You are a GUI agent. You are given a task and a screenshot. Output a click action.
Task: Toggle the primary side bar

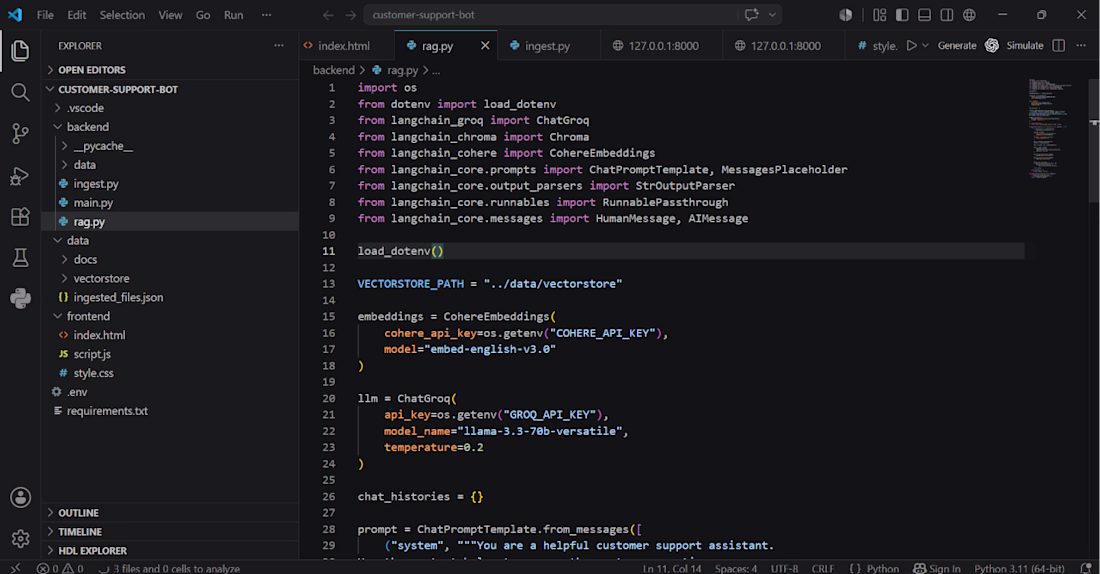[x=902, y=15]
